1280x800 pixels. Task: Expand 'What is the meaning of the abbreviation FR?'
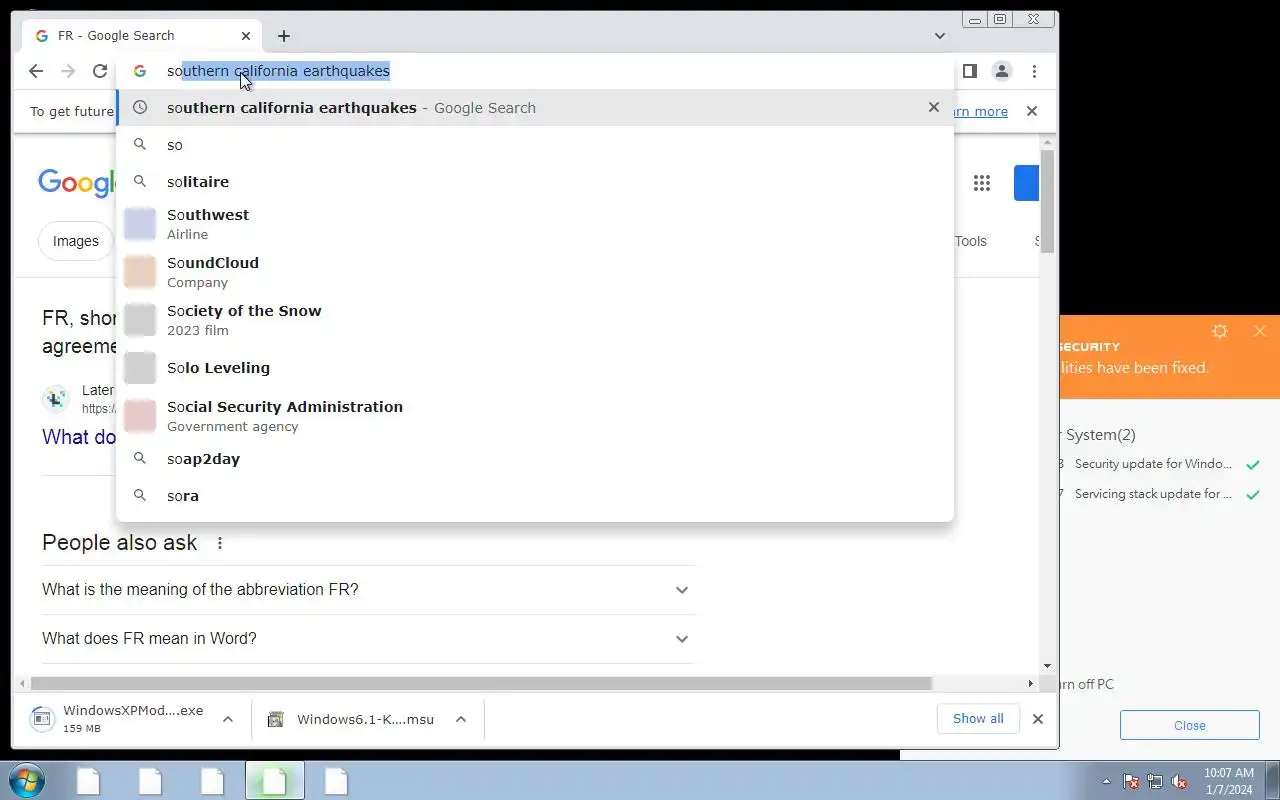coord(367,590)
